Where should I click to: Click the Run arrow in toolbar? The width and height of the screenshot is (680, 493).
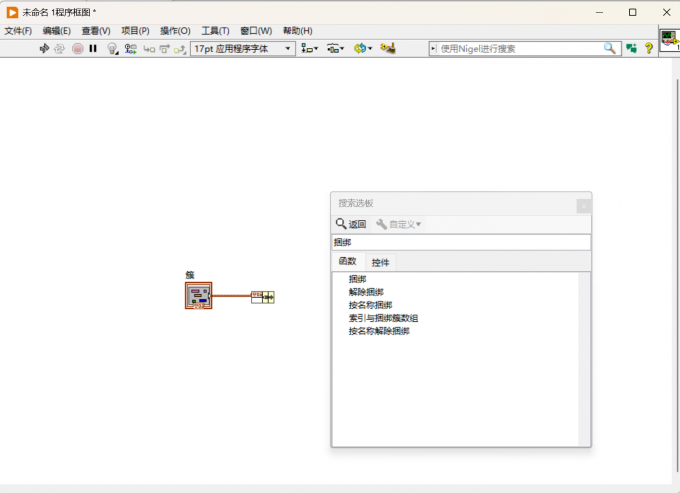click(x=44, y=49)
